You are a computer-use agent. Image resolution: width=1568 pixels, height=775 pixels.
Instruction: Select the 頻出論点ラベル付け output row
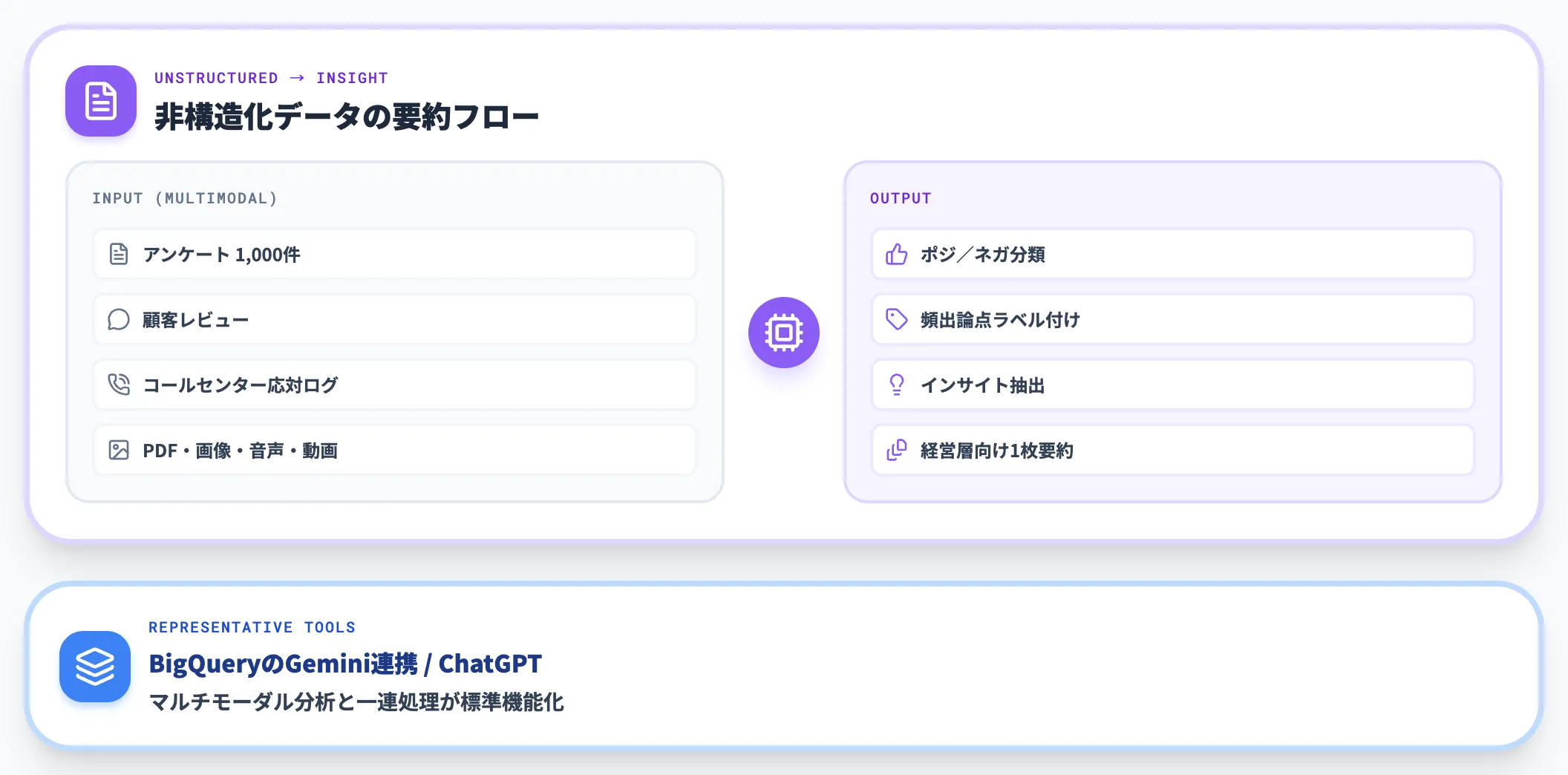pos(1173,319)
